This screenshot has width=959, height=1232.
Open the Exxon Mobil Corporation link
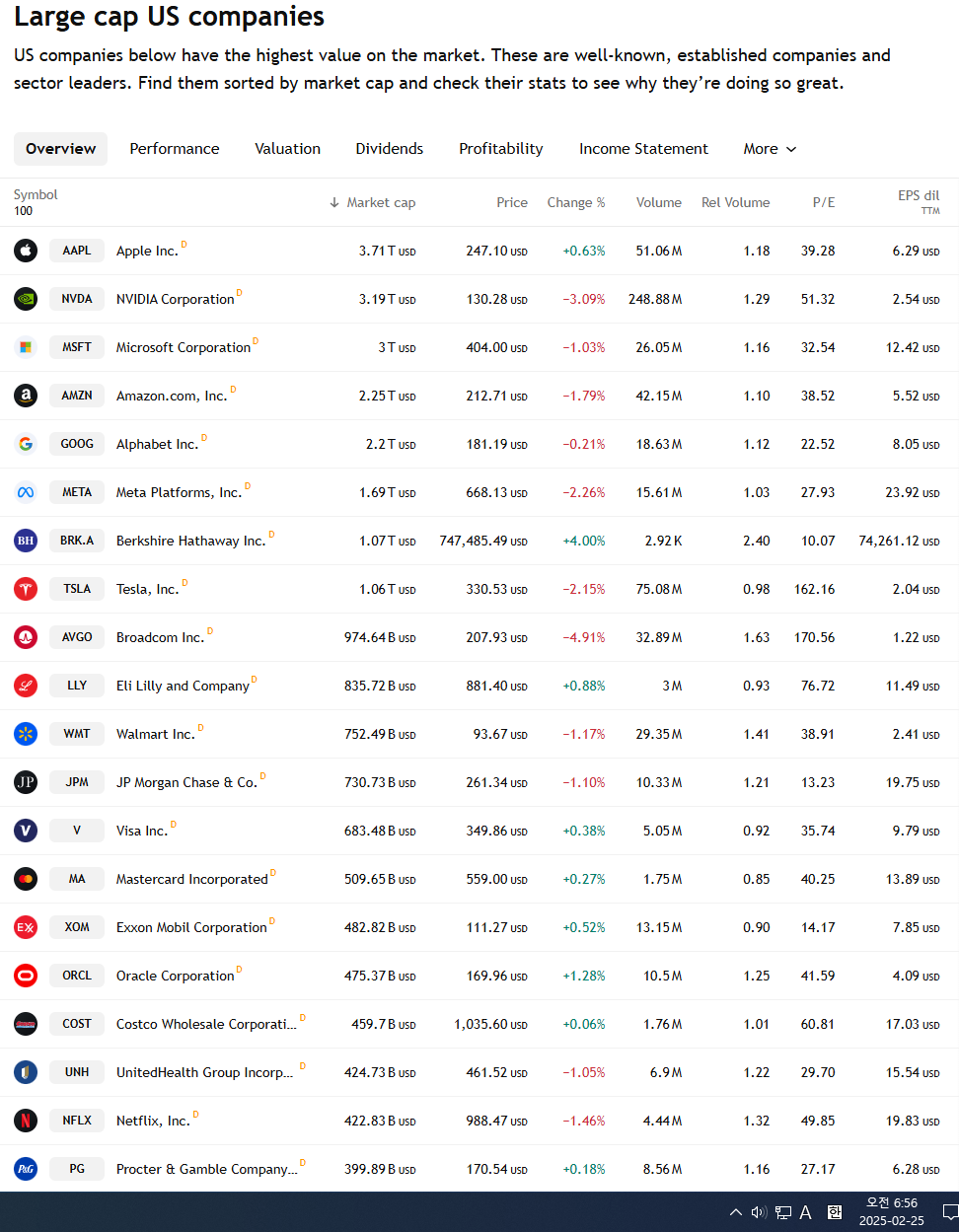click(191, 927)
